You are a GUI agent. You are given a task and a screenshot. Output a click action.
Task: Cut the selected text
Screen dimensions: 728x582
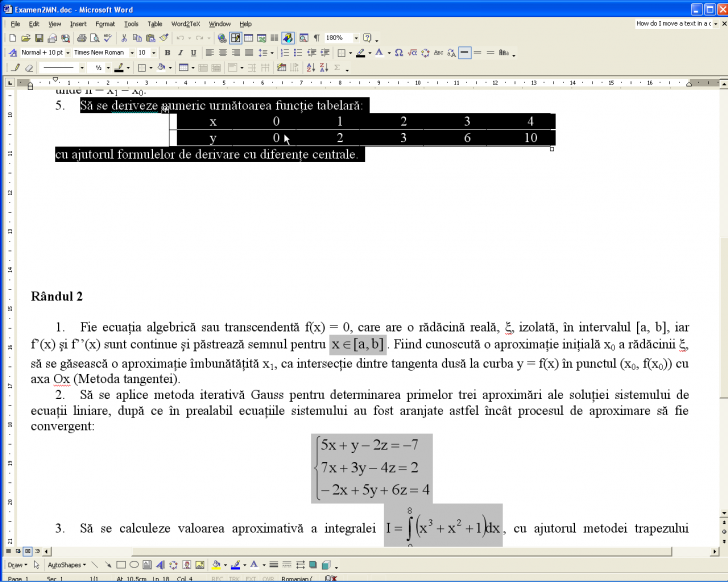click(x=124, y=38)
